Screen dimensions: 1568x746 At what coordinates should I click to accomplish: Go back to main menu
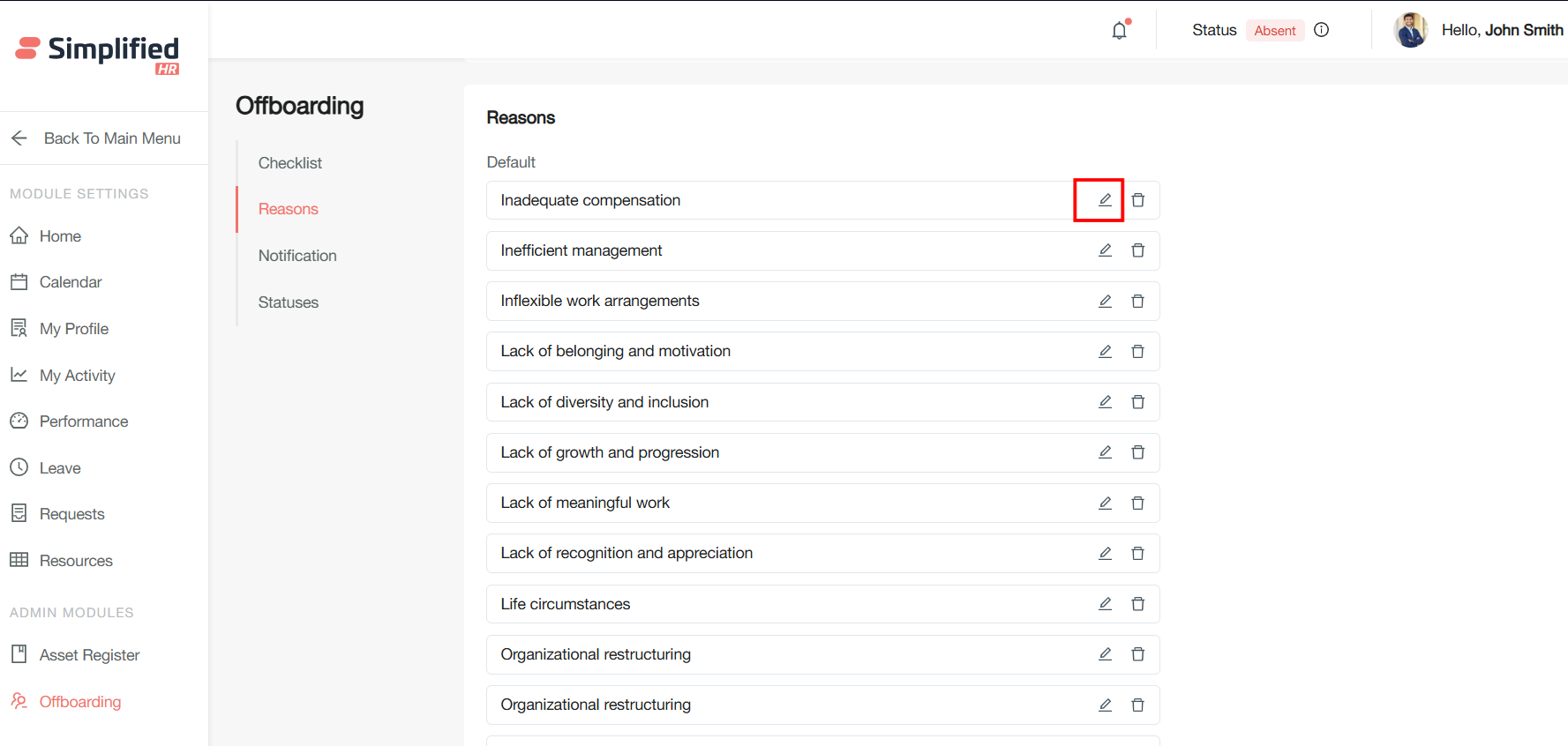coord(95,138)
